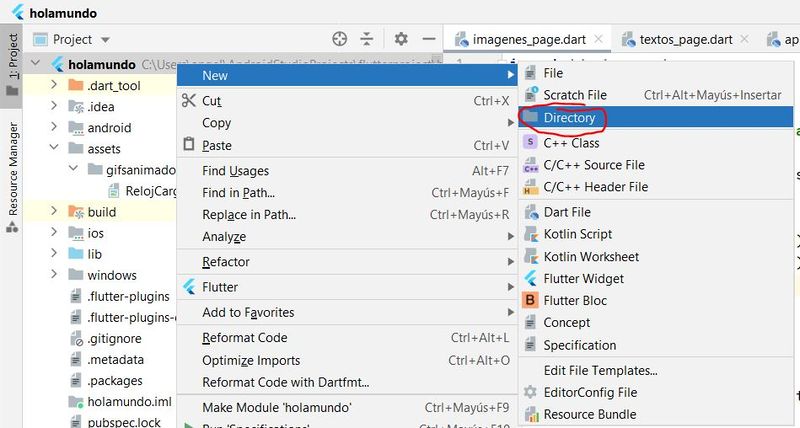Expand the .idea folder
800x428 pixels.
(x=54, y=106)
